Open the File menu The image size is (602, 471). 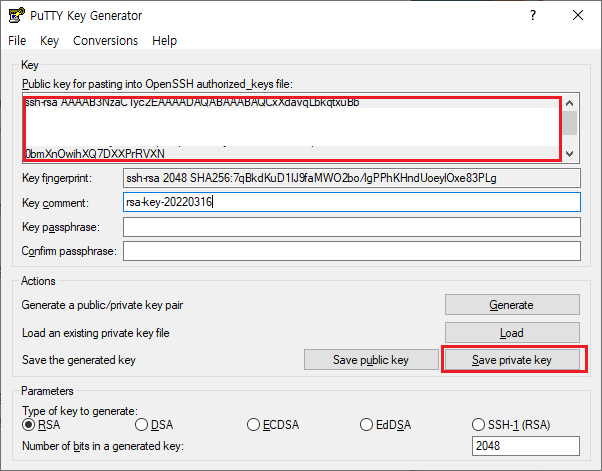[x=17, y=41]
